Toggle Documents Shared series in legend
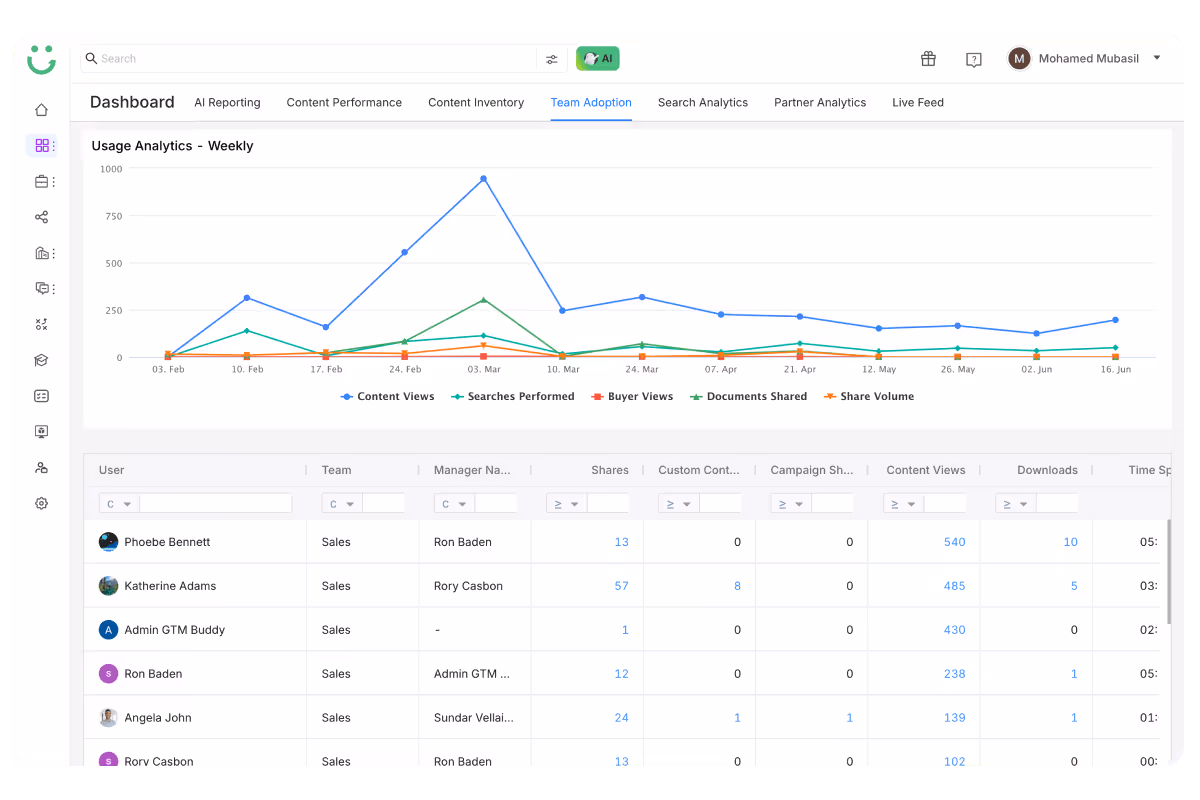The height and width of the screenshot is (800, 1200). pos(748,397)
